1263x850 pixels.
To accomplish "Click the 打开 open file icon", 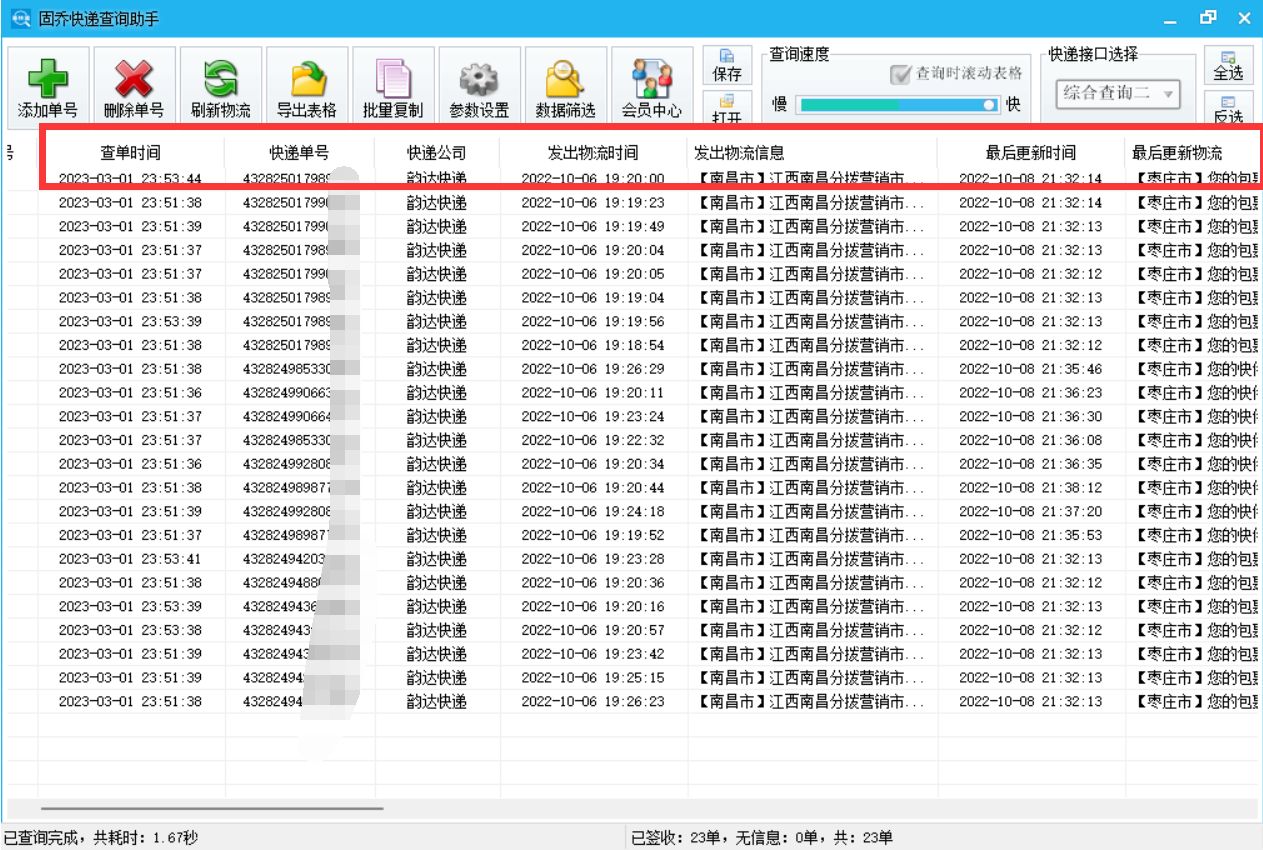I will coord(727,105).
